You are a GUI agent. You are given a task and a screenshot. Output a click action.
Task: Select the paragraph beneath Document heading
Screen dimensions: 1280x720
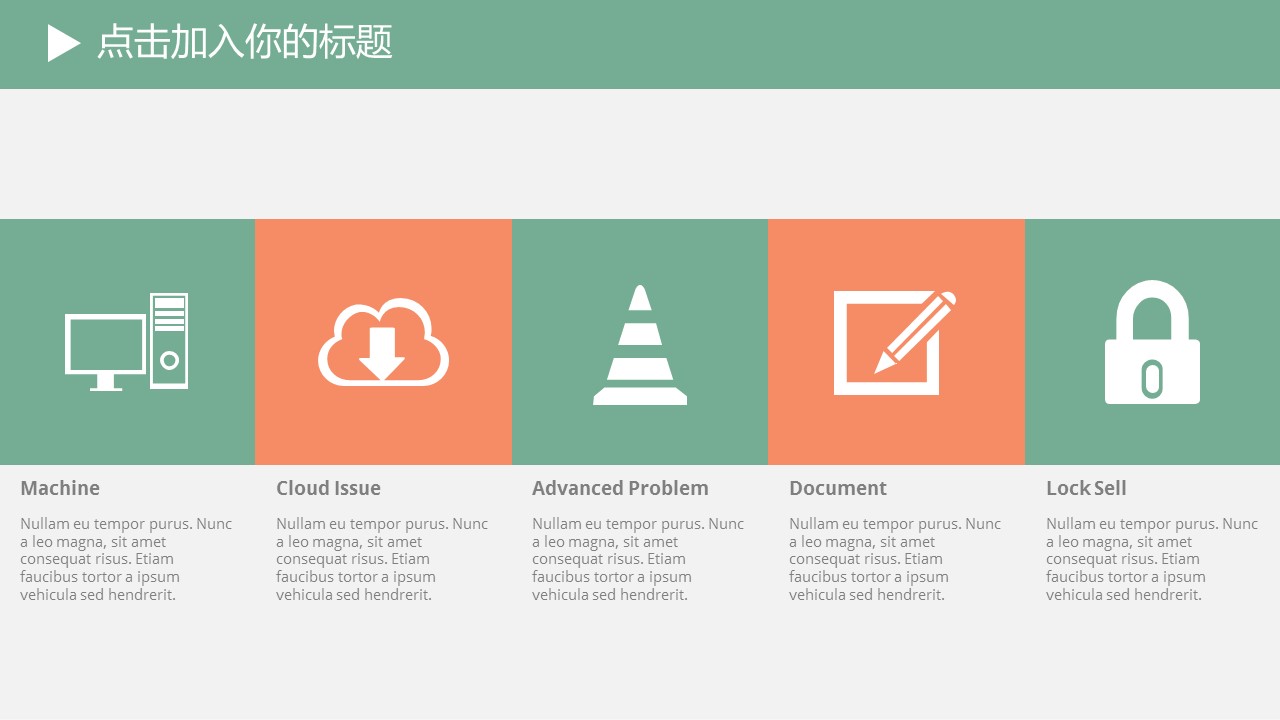[x=895, y=559]
